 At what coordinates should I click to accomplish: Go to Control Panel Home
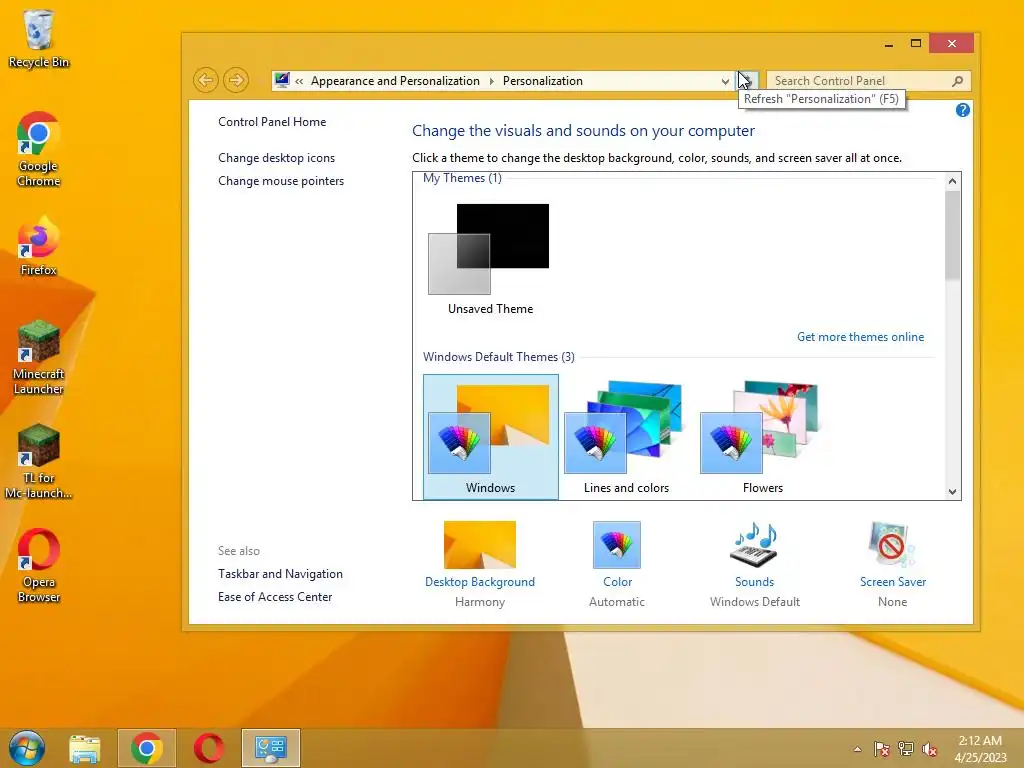(272, 121)
